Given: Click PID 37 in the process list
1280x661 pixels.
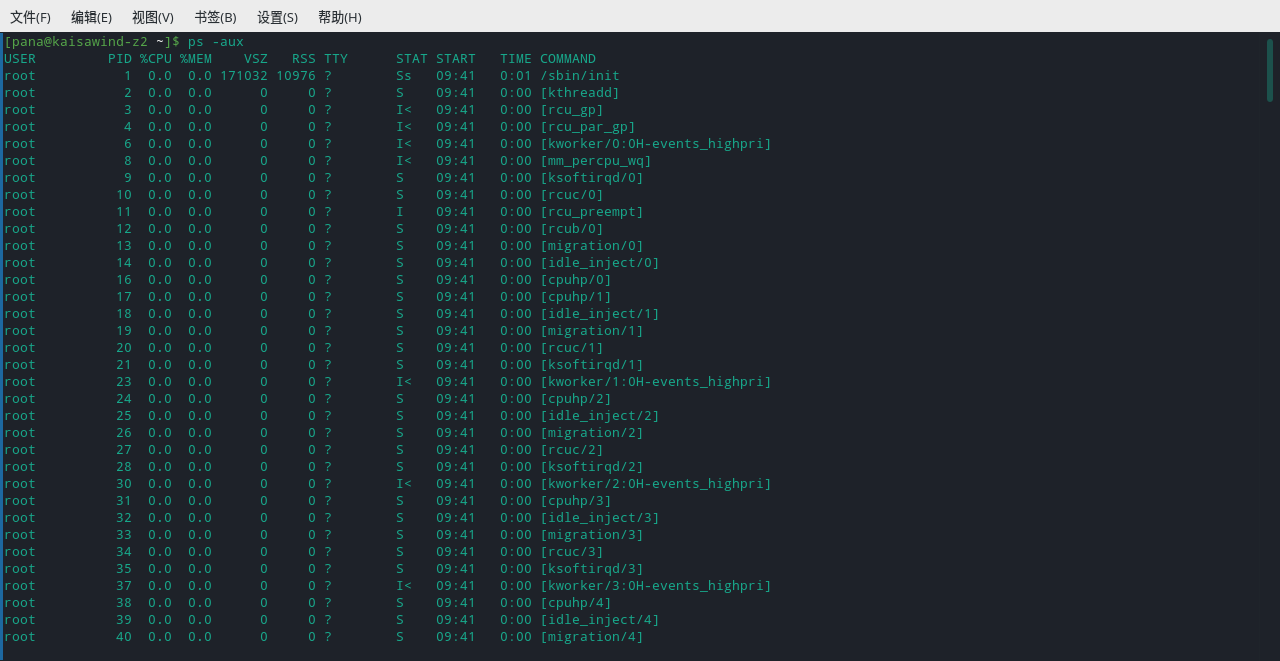Looking at the screenshot, I should pos(124,585).
